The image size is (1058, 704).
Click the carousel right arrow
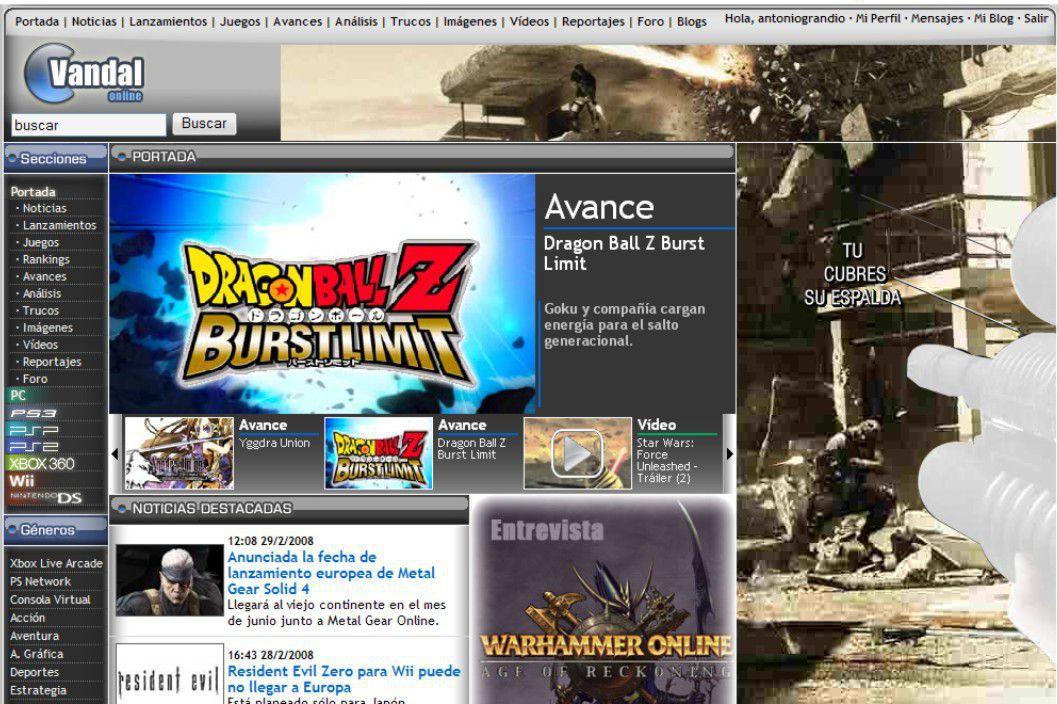(729, 454)
